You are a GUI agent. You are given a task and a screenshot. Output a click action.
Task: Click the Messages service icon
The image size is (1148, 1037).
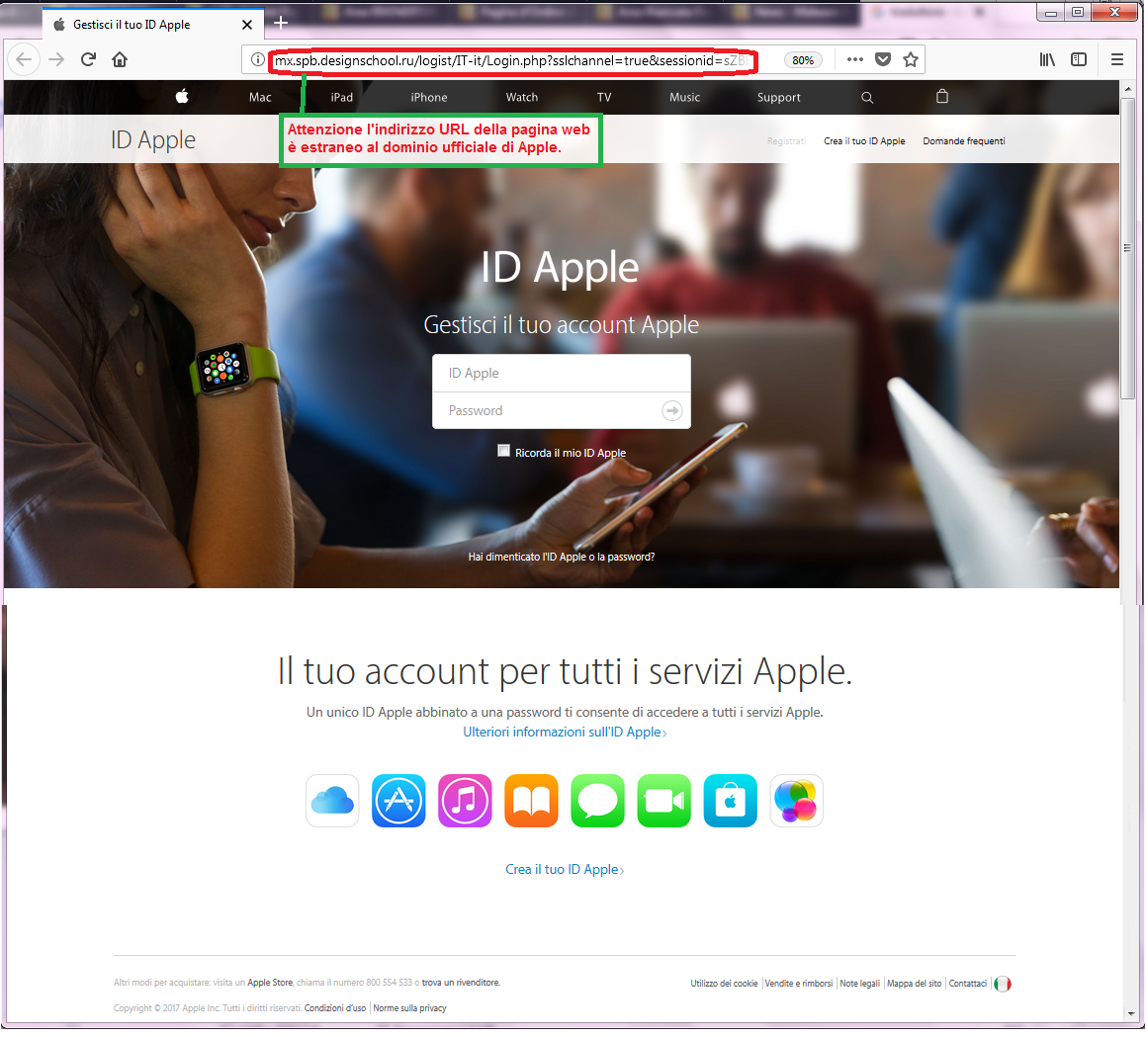click(599, 802)
